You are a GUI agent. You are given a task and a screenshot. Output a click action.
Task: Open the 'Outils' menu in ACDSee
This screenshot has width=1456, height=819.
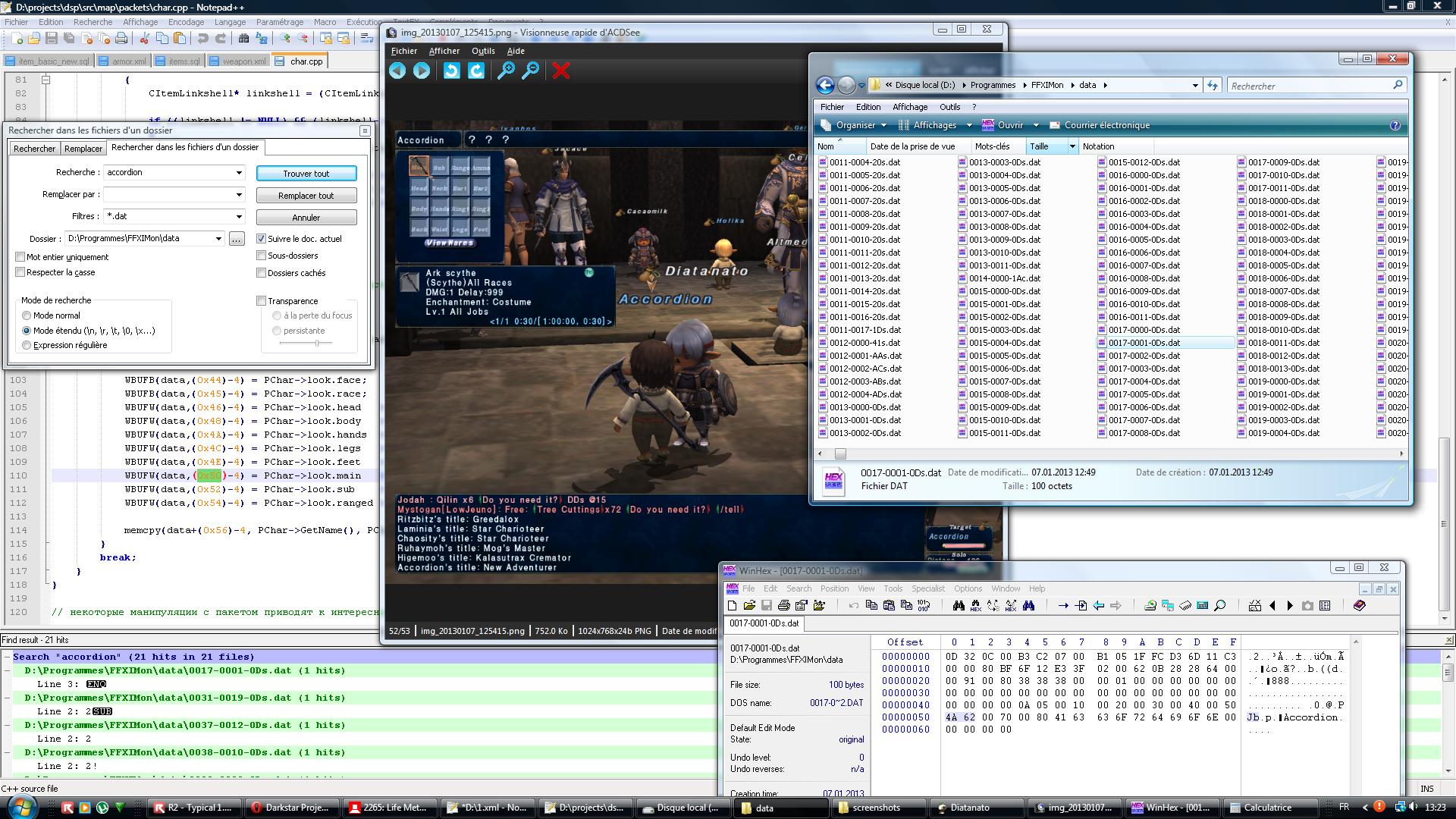click(x=482, y=51)
